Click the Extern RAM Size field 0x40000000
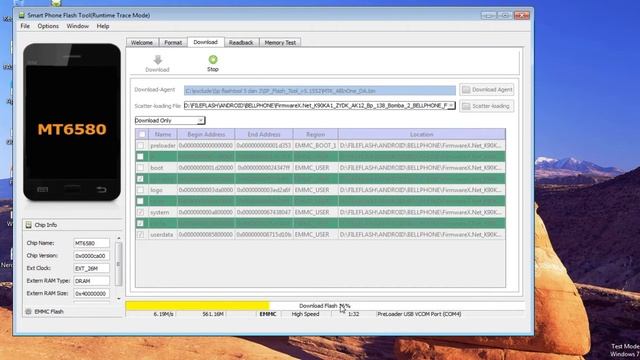This screenshot has height=360, width=640. pos(91,294)
